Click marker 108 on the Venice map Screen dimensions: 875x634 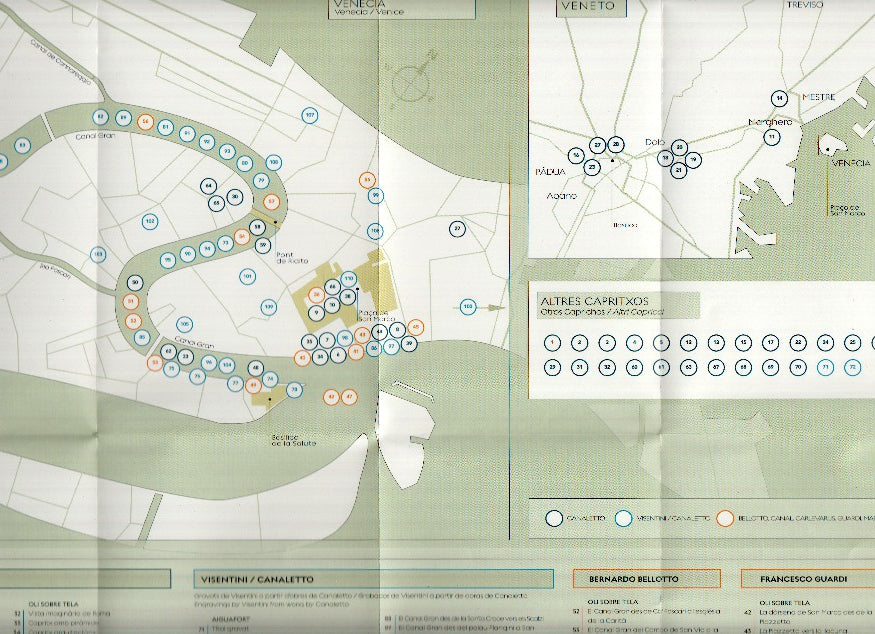coord(376,230)
